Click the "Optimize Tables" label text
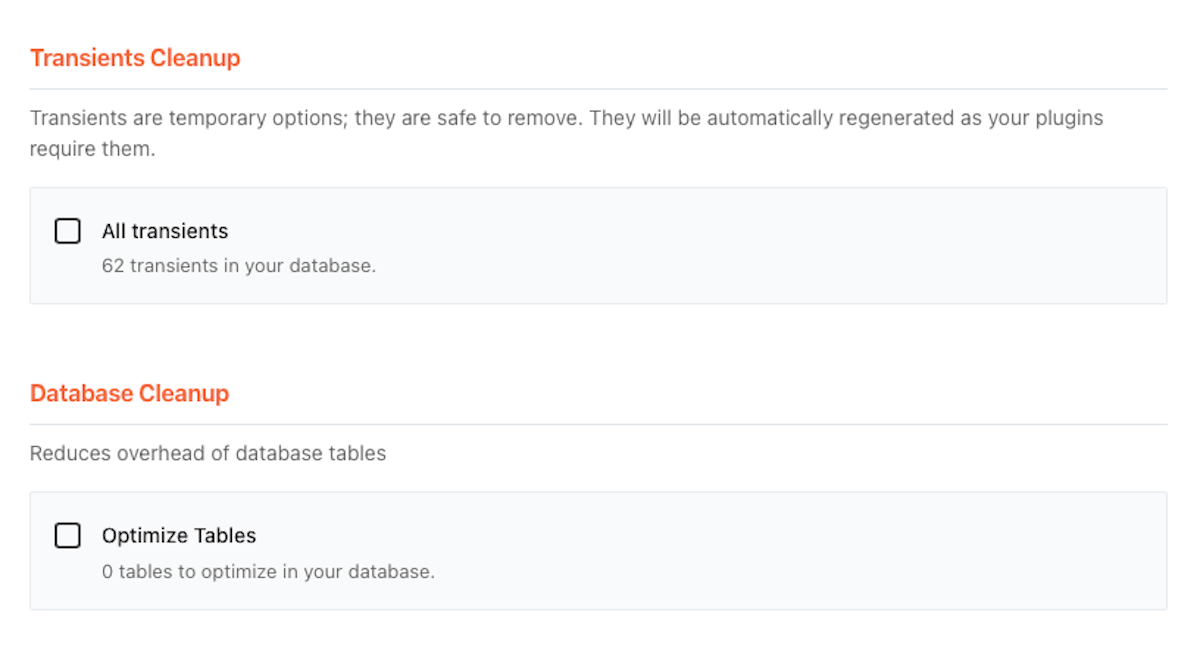 click(x=179, y=536)
